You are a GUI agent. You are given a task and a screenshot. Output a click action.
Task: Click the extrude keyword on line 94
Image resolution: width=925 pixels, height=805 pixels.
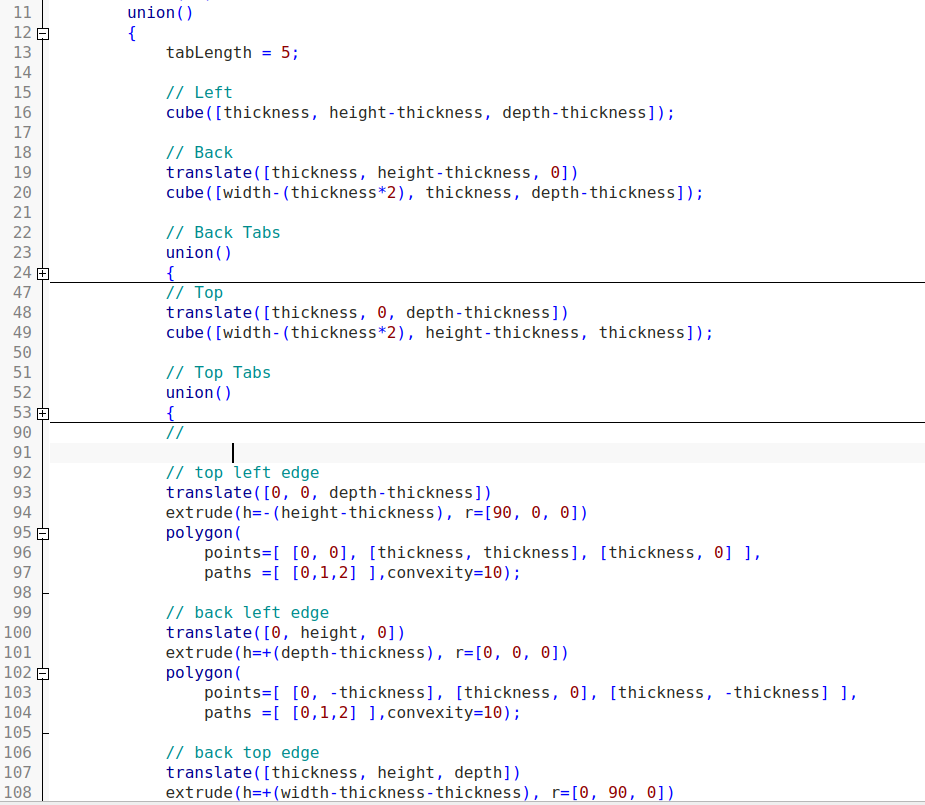coord(199,513)
